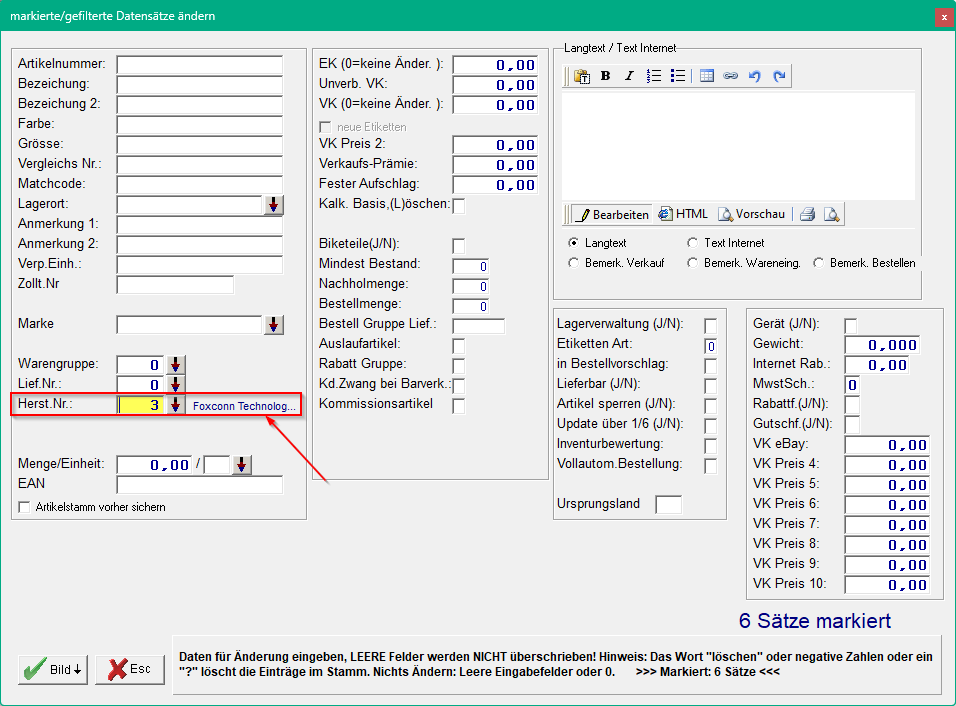This screenshot has height=706, width=956.
Task: Toggle the Lagerverwaltung (J/N) checkbox
Action: click(710, 326)
